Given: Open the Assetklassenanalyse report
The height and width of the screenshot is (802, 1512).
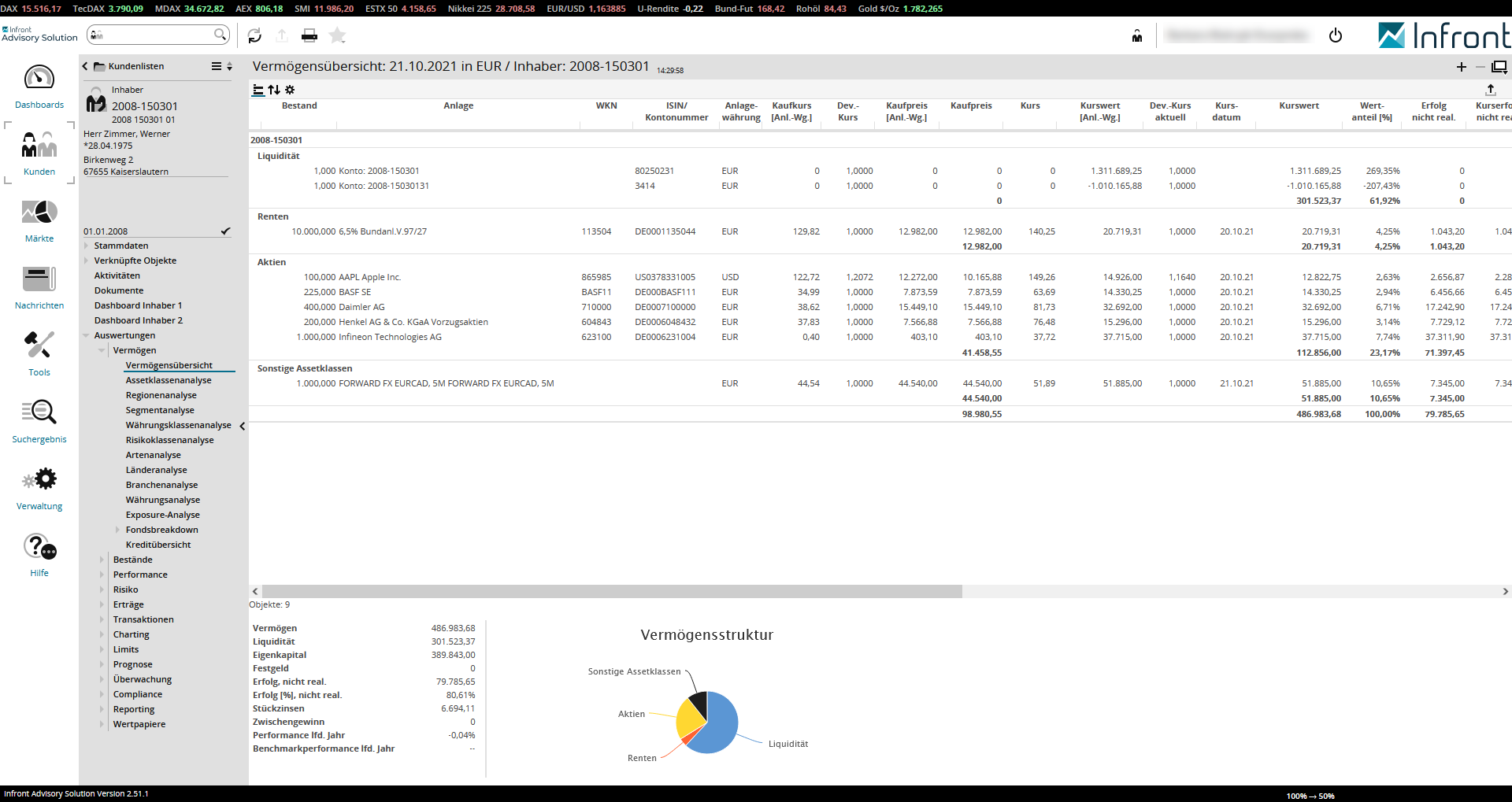Looking at the screenshot, I should [169, 380].
